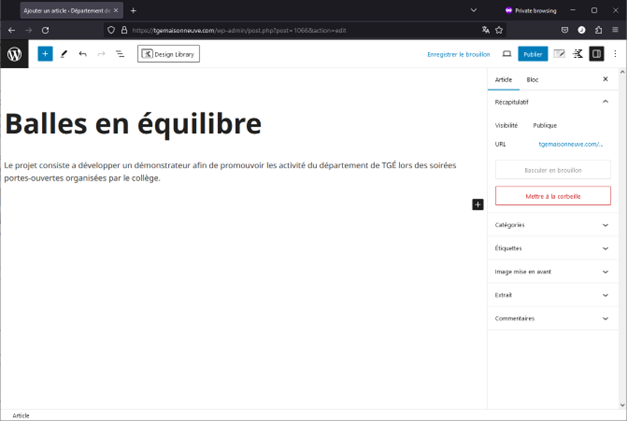This screenshot has width=627, height=421.
Task: Click the preview device icon
Action: point(506,54)
